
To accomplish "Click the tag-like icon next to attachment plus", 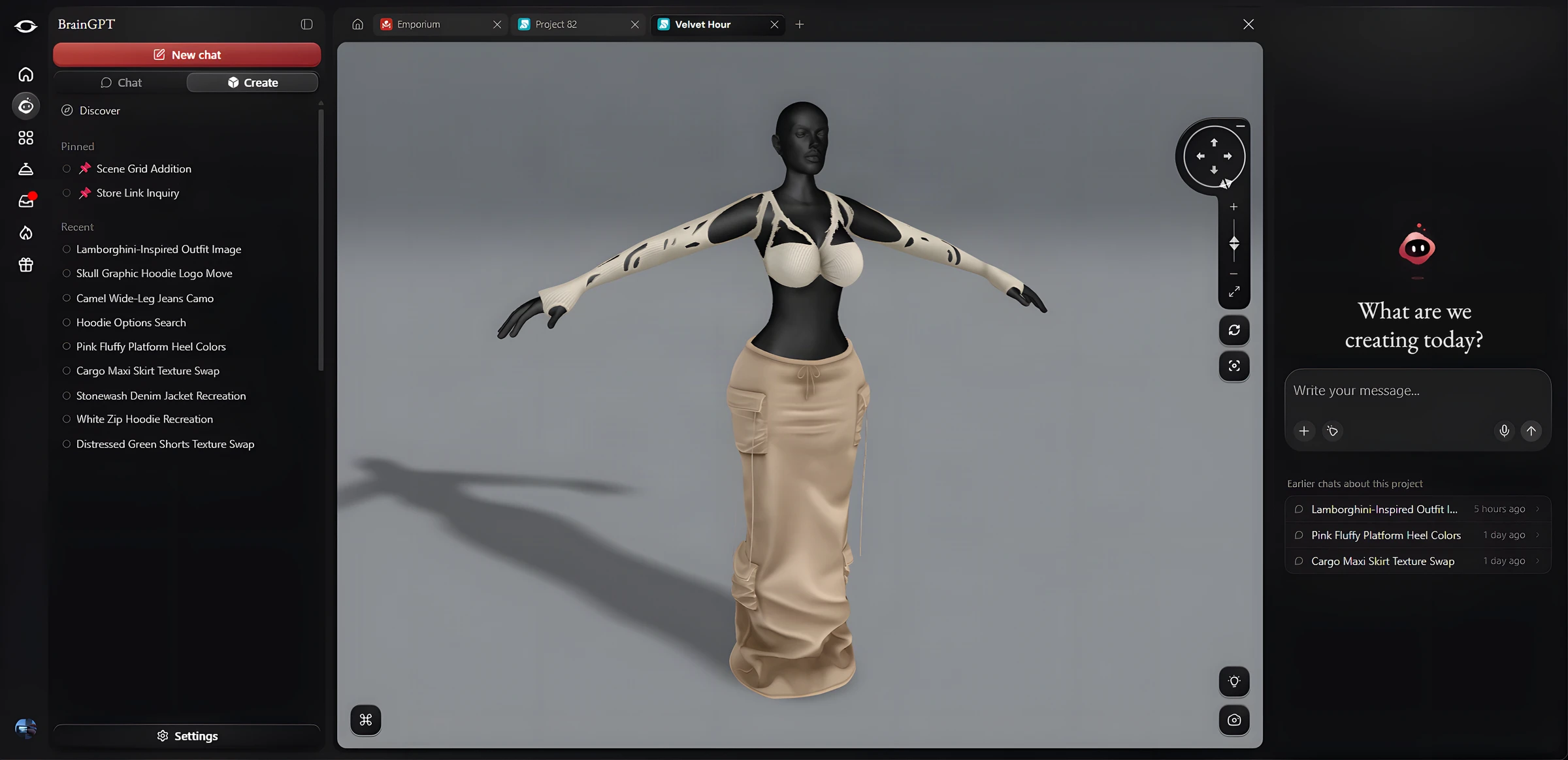I will tap(1333, 431).
